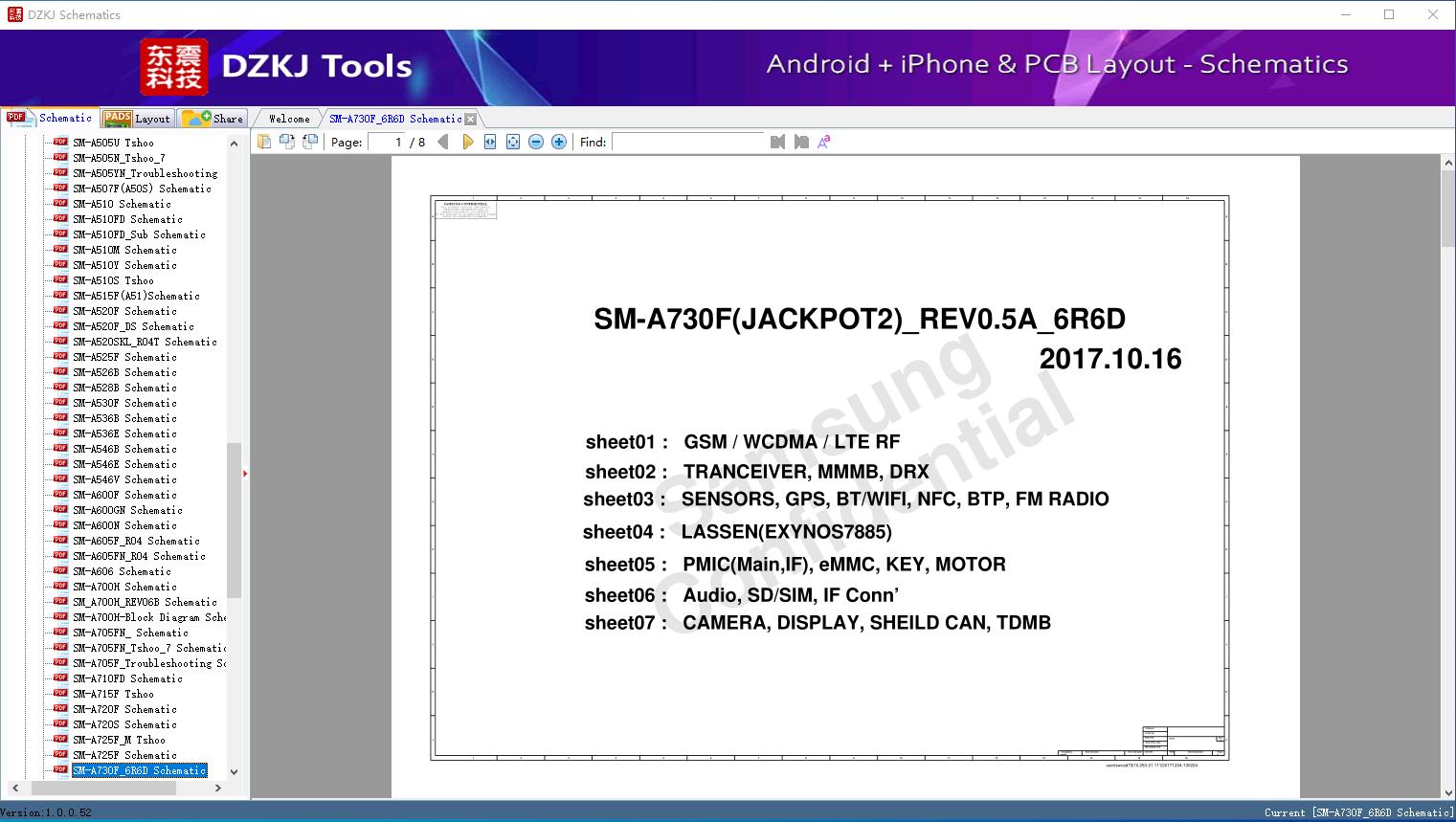Click the PDF icon beside SM-A600F Schematic
The width and height of the screenshot is (1456, 822).
tap(60, 495)
